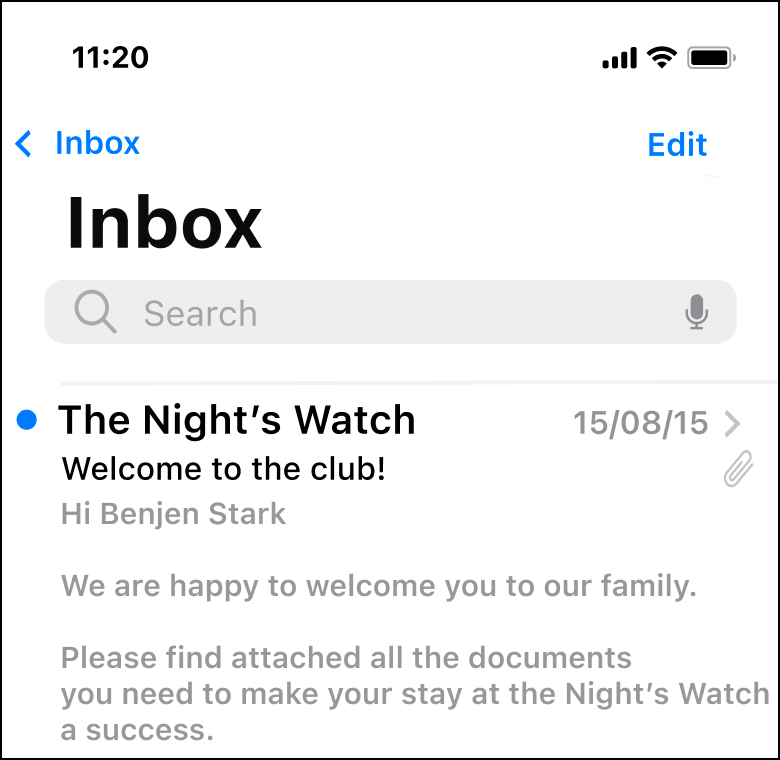This screenshot has width=780, height=760.
Task: Tap the cellular signal bars icon
Action: (x=619, y=58)
